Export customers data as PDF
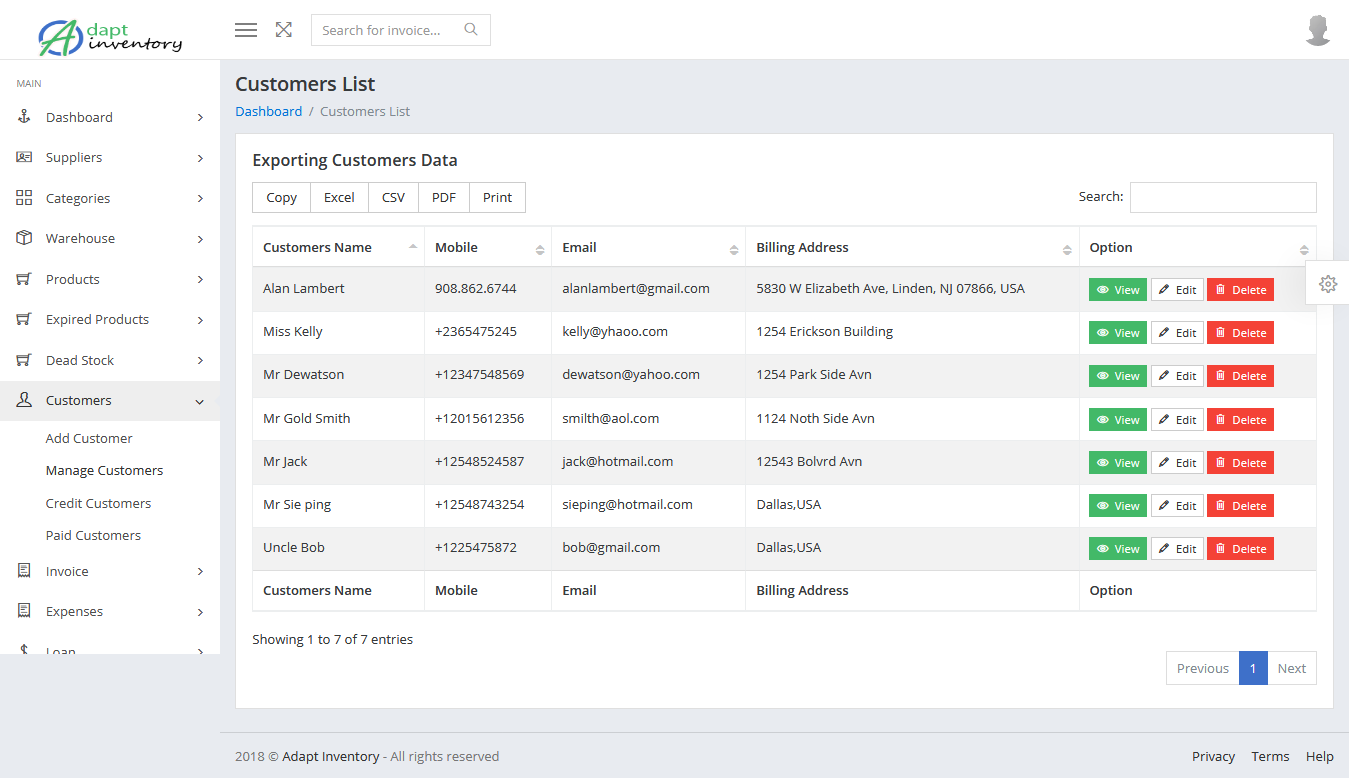The image size is (1349, 778). pyautogui.click(x=444, y=198)
